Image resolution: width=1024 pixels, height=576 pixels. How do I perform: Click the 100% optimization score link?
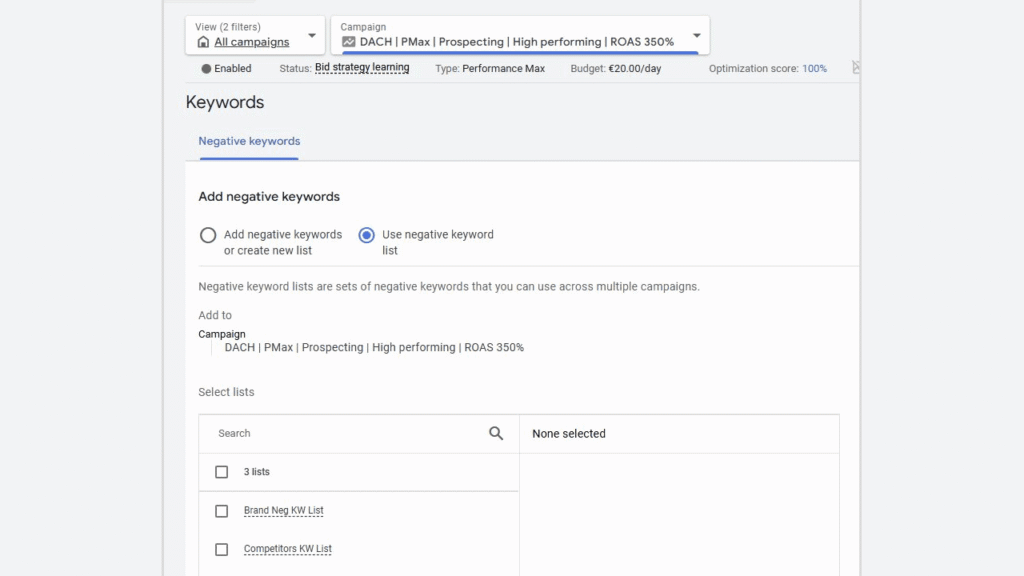point(814,69)
